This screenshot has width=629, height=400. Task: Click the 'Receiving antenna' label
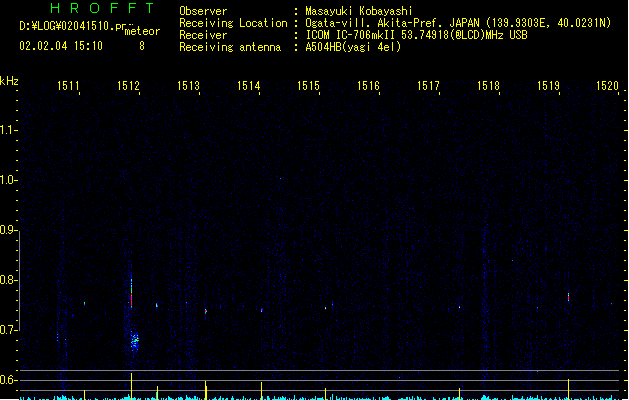(230, 47)
